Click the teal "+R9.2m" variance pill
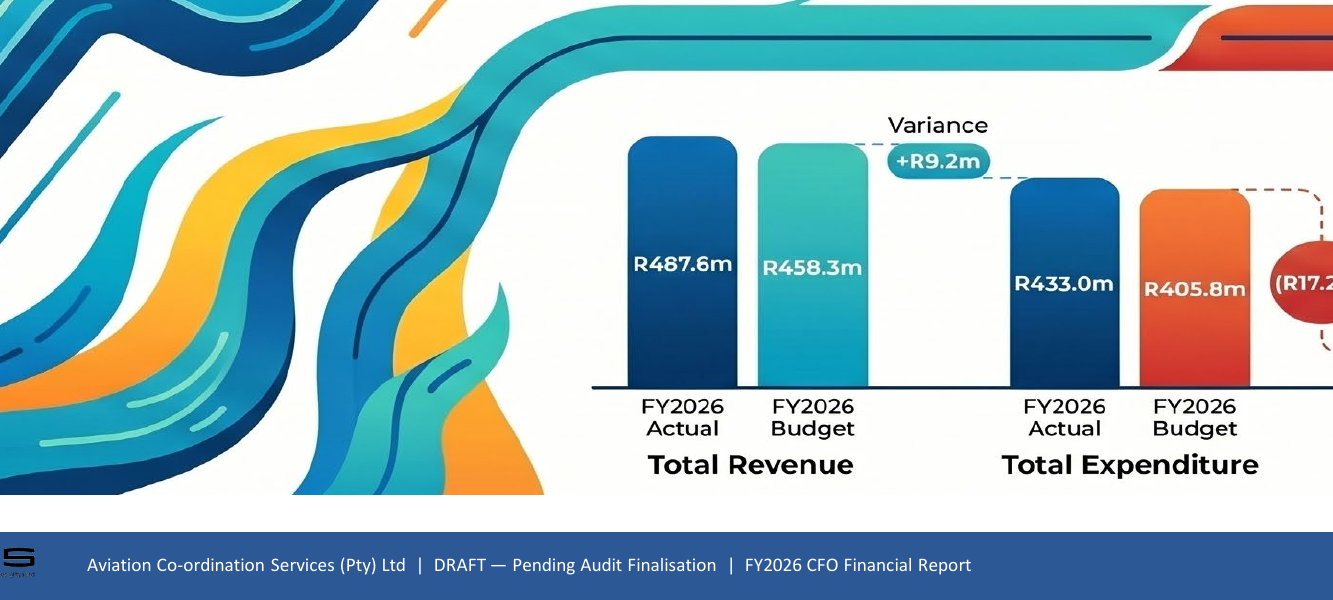The width and height of the screenshot is (1333, 600). tap(939, 161)
